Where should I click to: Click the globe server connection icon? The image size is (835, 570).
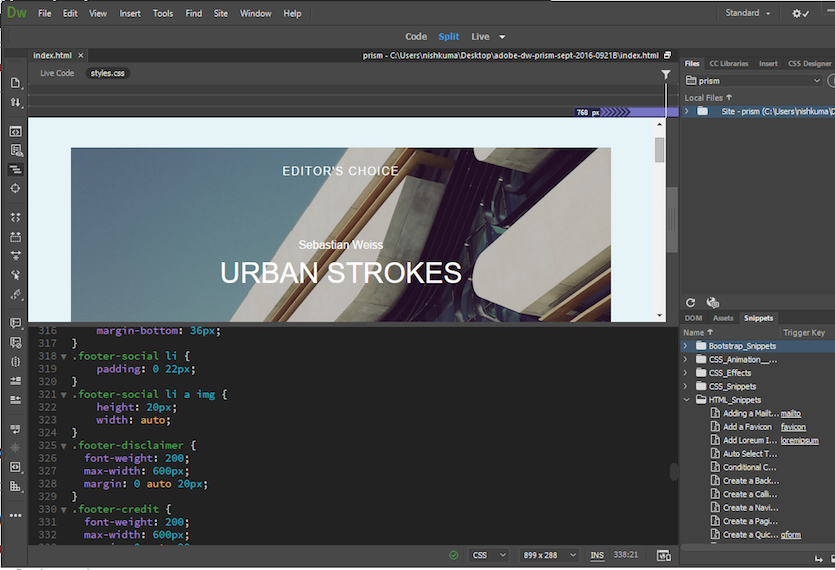coord(713,303)
